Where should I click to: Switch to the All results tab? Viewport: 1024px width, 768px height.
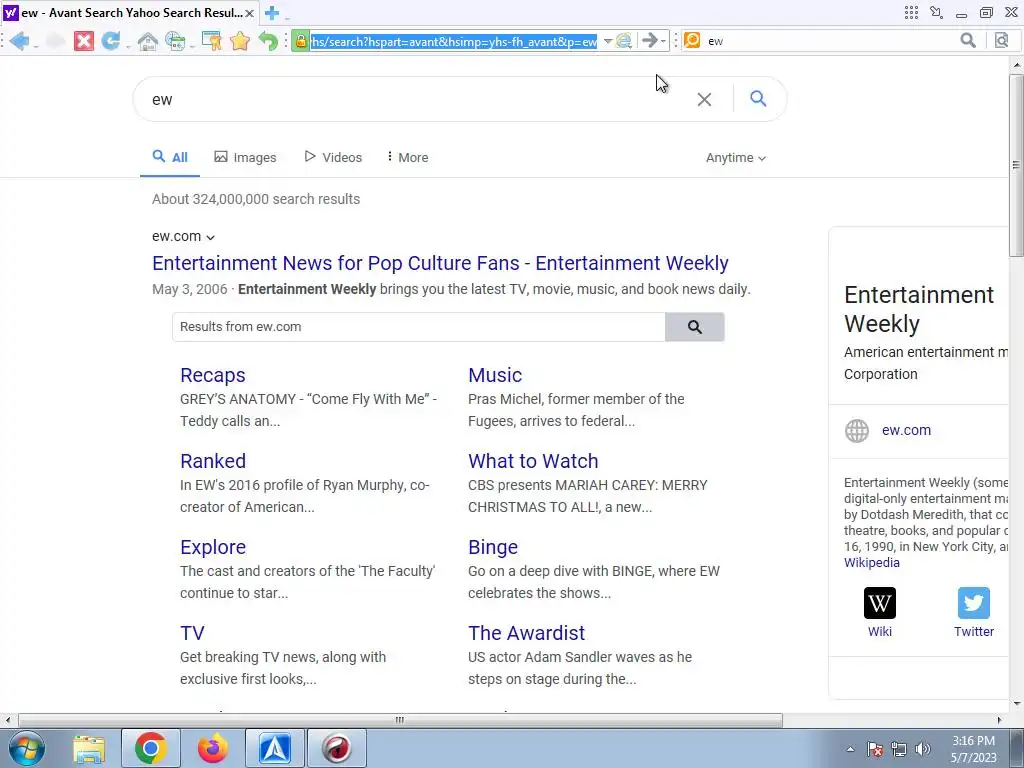tap(170, 157)
